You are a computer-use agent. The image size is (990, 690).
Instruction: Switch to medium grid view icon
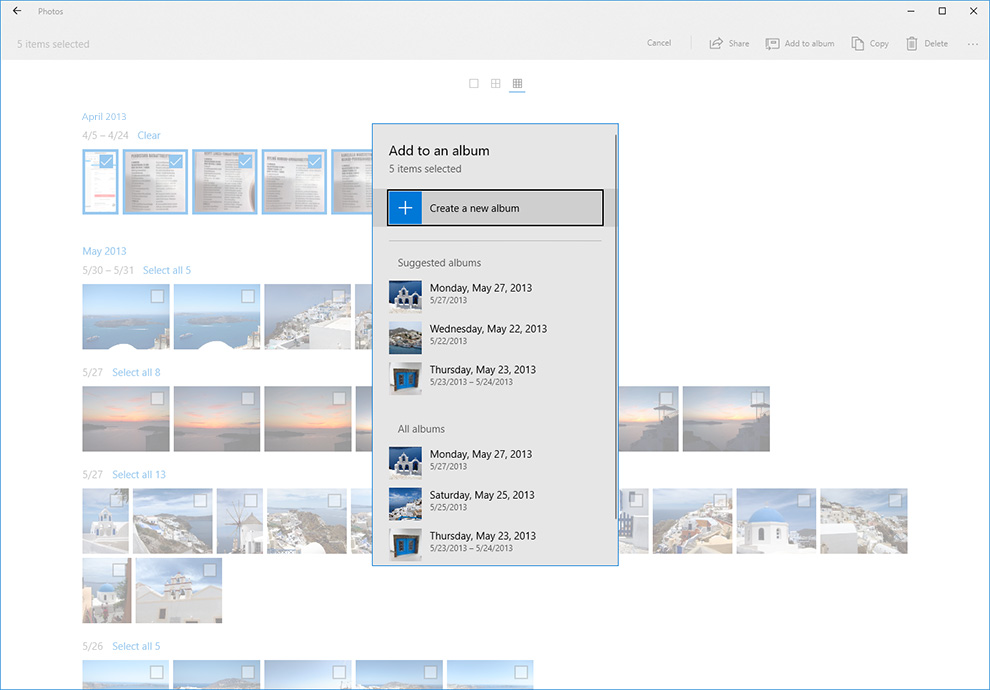point(496,83)
